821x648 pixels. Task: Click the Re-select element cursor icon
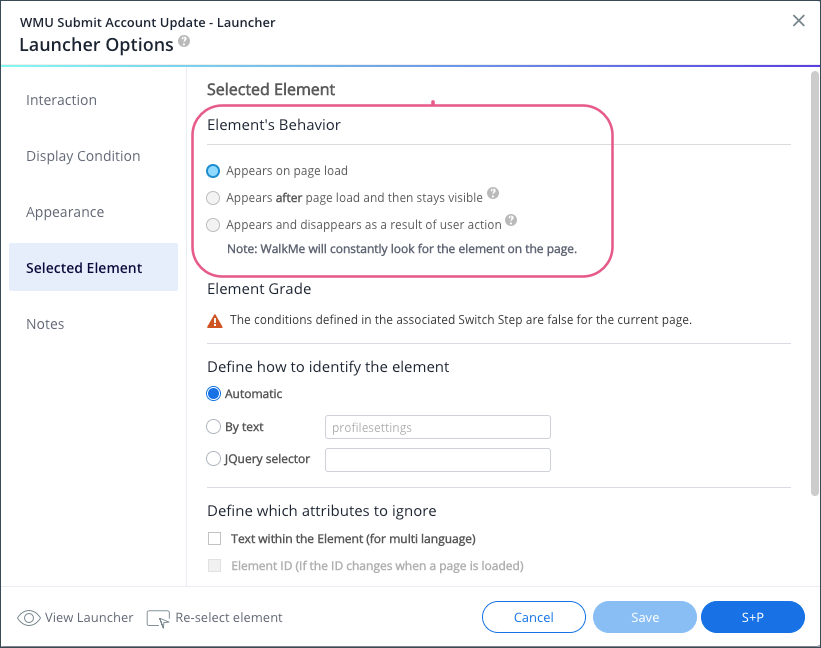pos(158,618)
